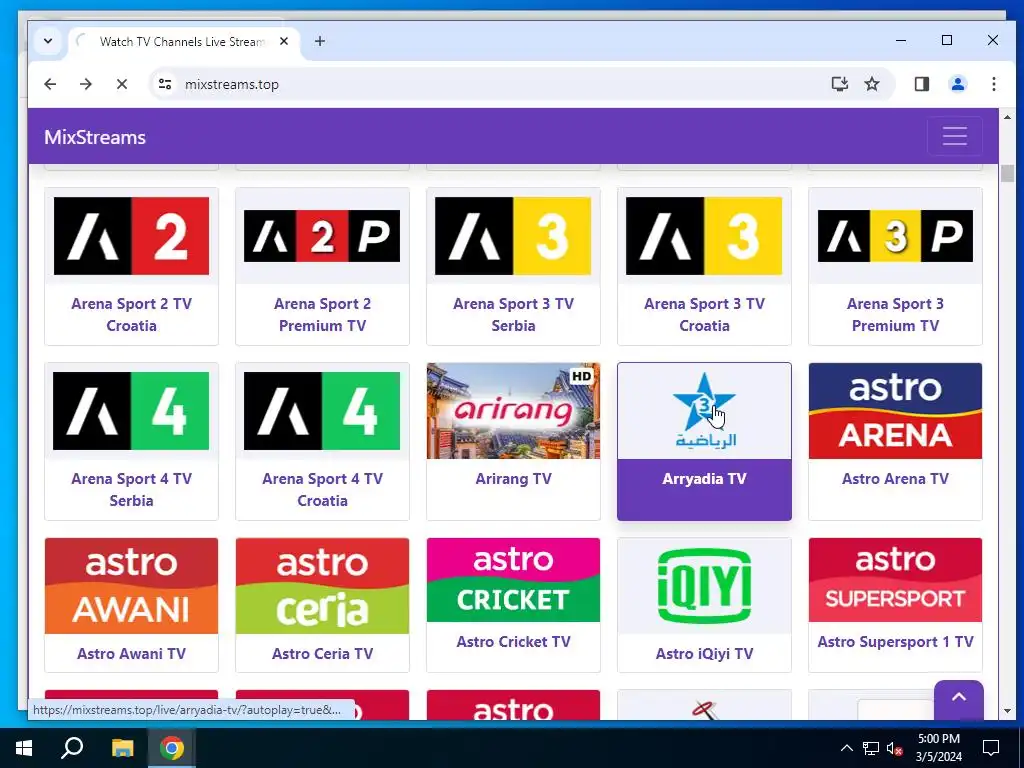Expand the tab search dropdown

tap(48, 41)
